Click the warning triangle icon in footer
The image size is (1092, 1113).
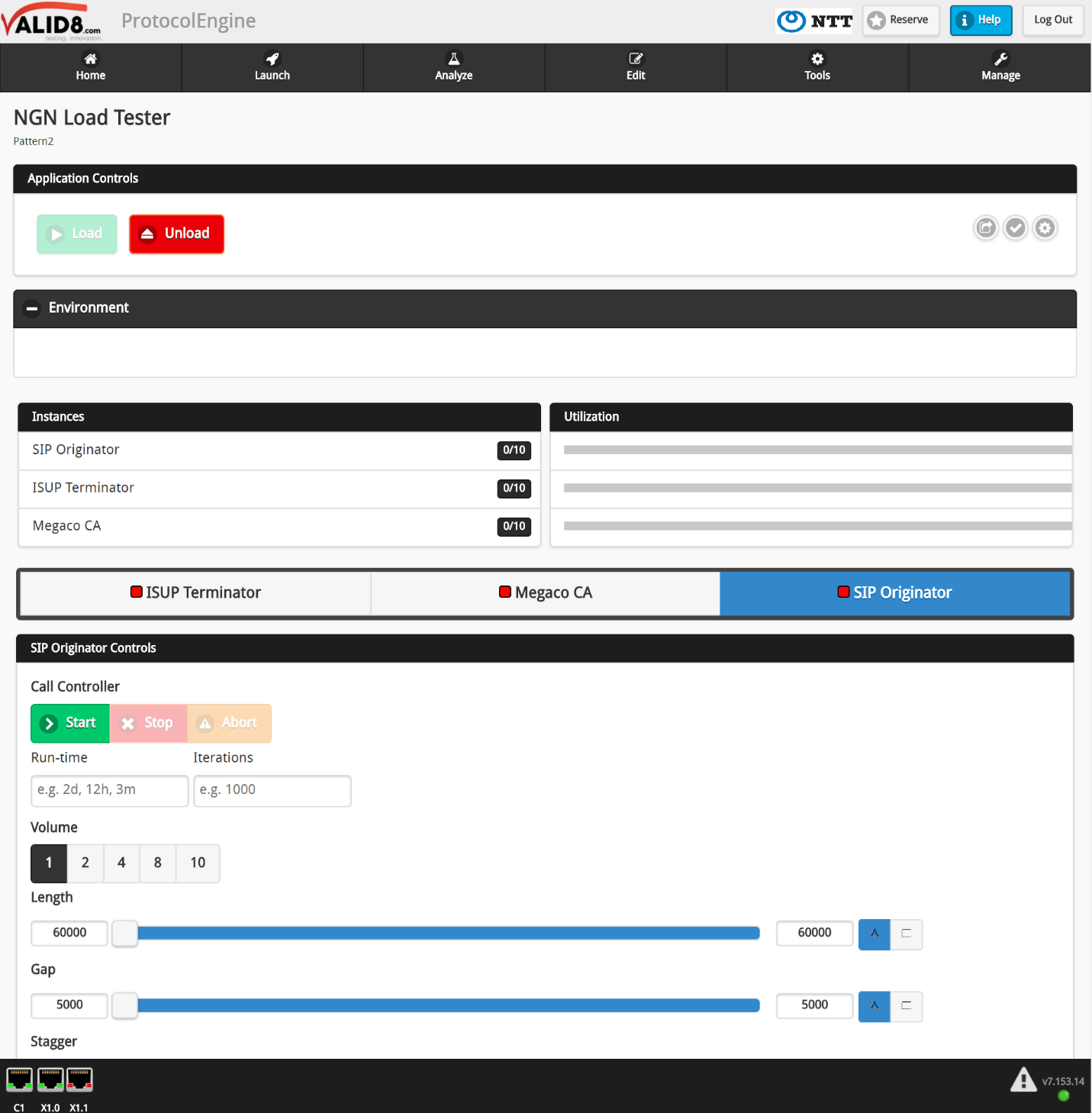click(x=1023, y=1079)
